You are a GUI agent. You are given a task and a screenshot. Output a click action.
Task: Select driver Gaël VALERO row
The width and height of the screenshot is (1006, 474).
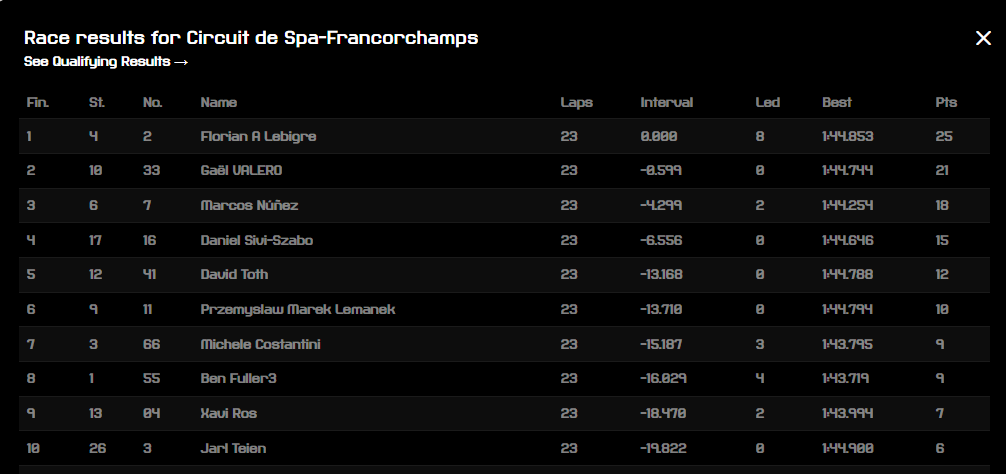(x=504, y=171)
